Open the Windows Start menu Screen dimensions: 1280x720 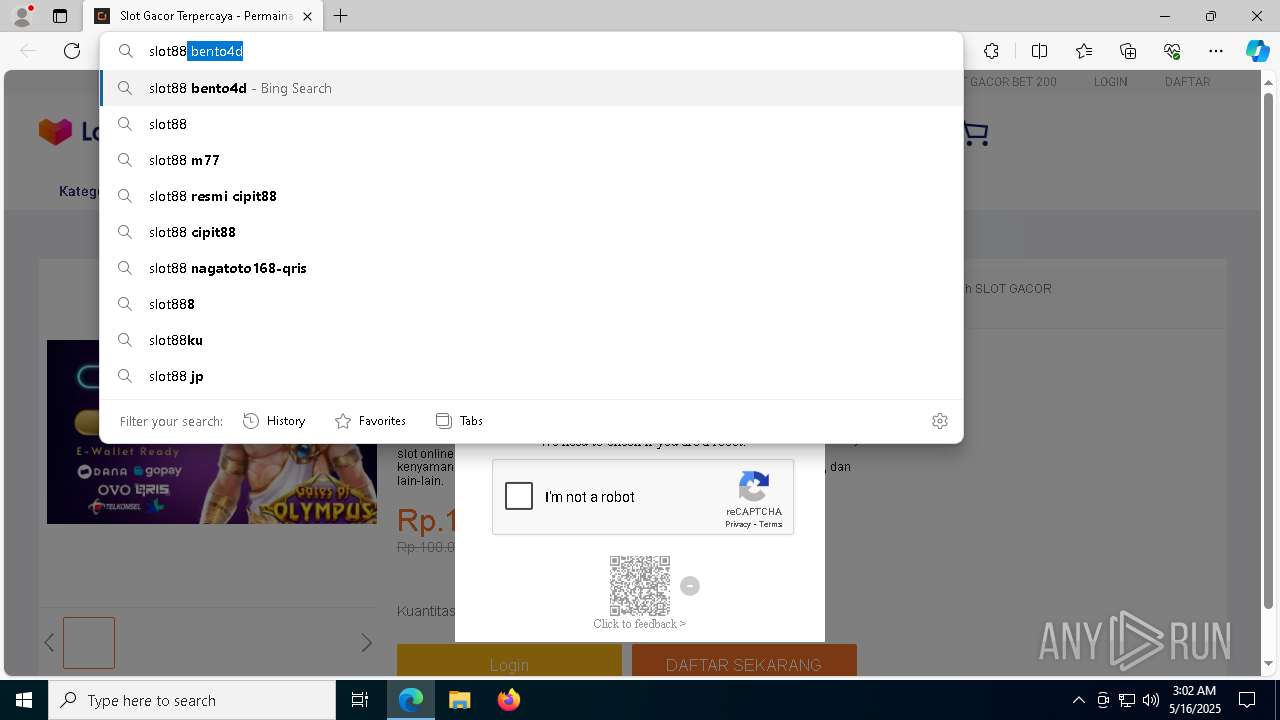coord(24,700)
